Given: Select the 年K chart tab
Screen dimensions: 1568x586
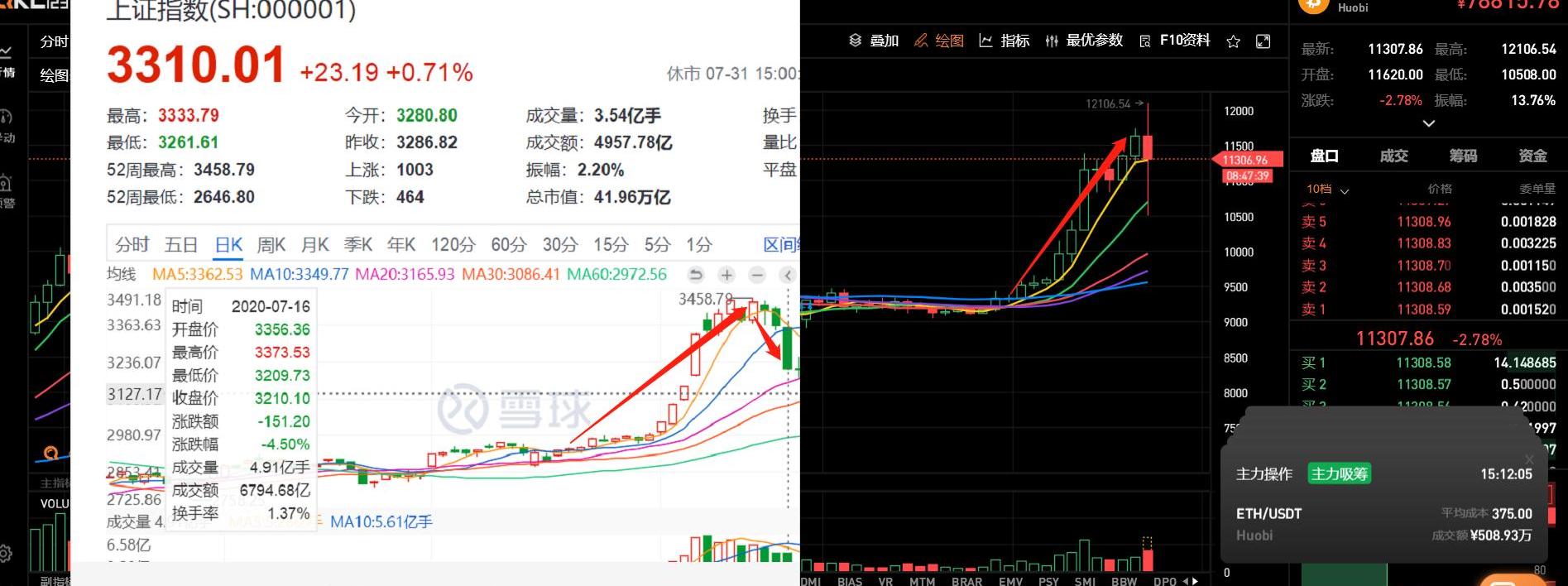Looking at the screenshot, I should (401, 244).
